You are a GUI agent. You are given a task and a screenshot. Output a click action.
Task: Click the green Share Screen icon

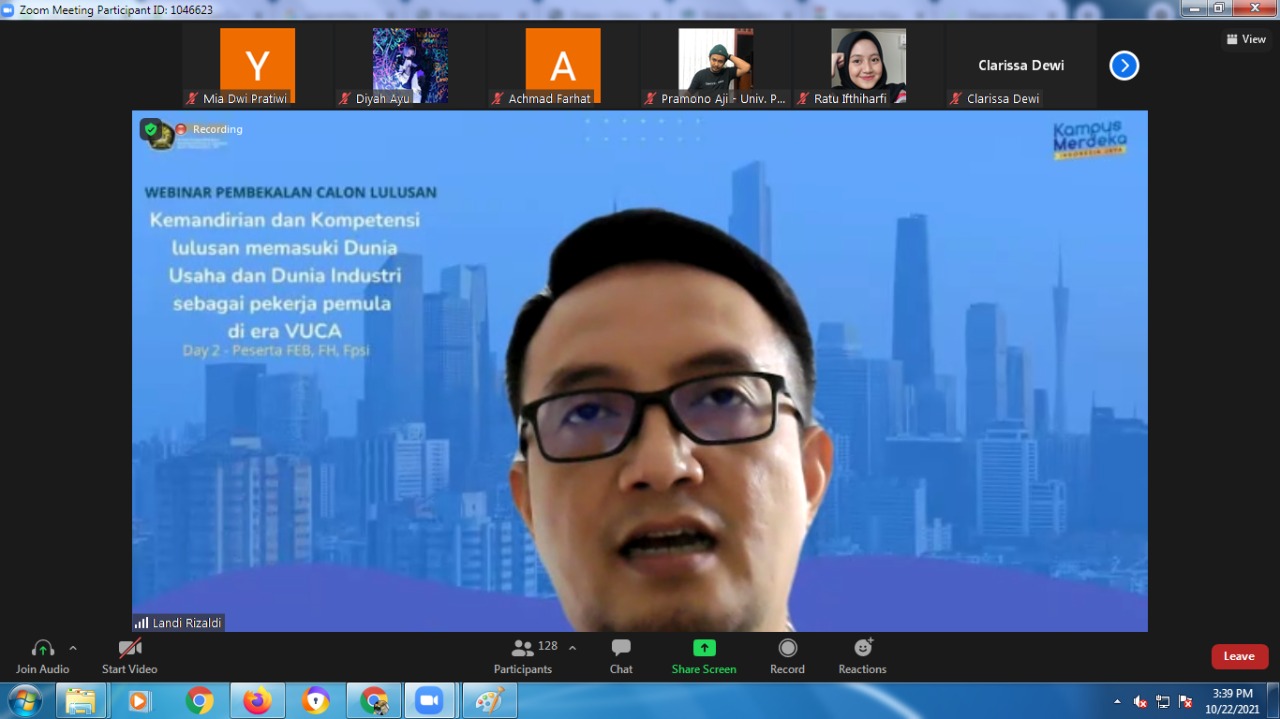tap(704, 648)
